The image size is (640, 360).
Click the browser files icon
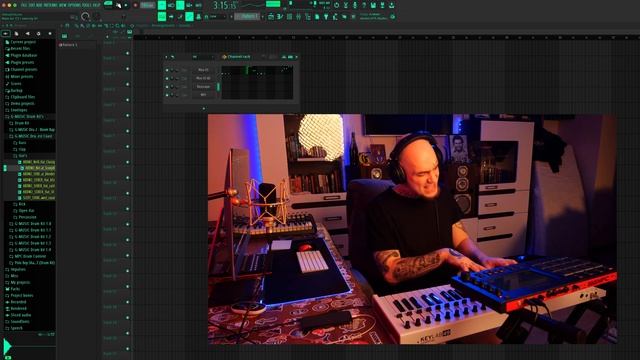click(x=16, y=33)
